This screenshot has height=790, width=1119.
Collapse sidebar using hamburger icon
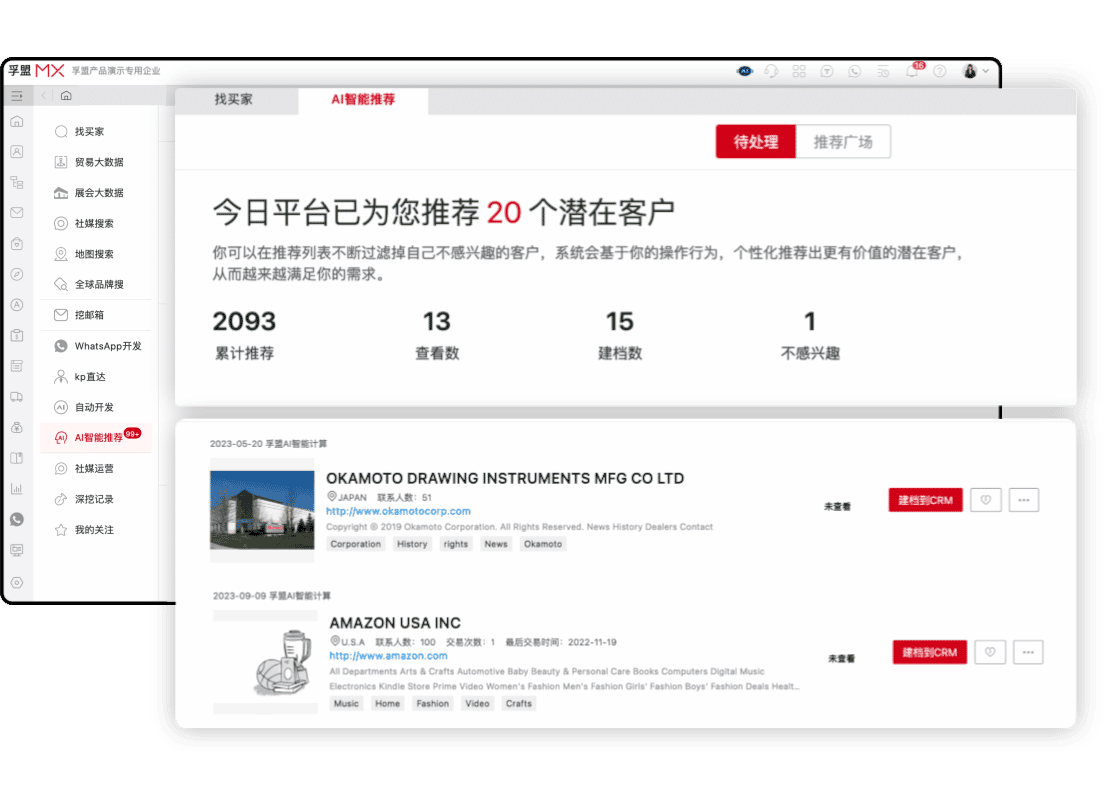[x=17, y=95]
